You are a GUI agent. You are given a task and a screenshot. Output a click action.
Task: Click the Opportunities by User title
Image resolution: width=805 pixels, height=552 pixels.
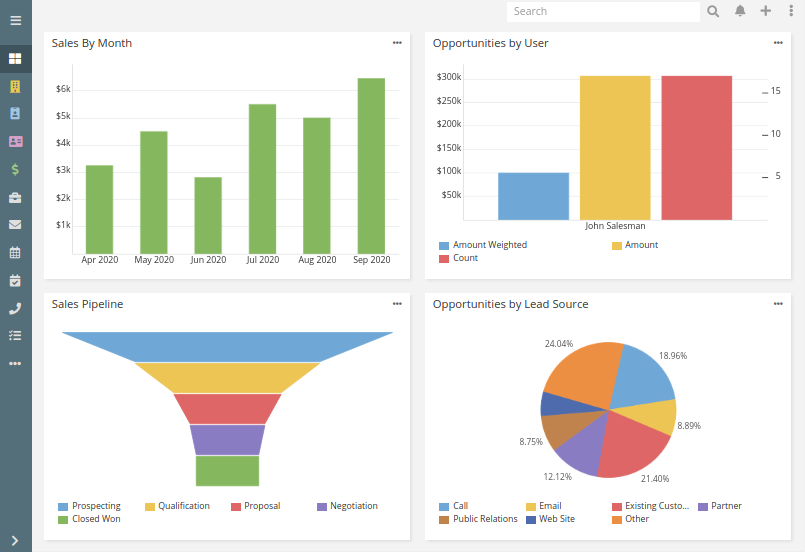pos(490,43)
